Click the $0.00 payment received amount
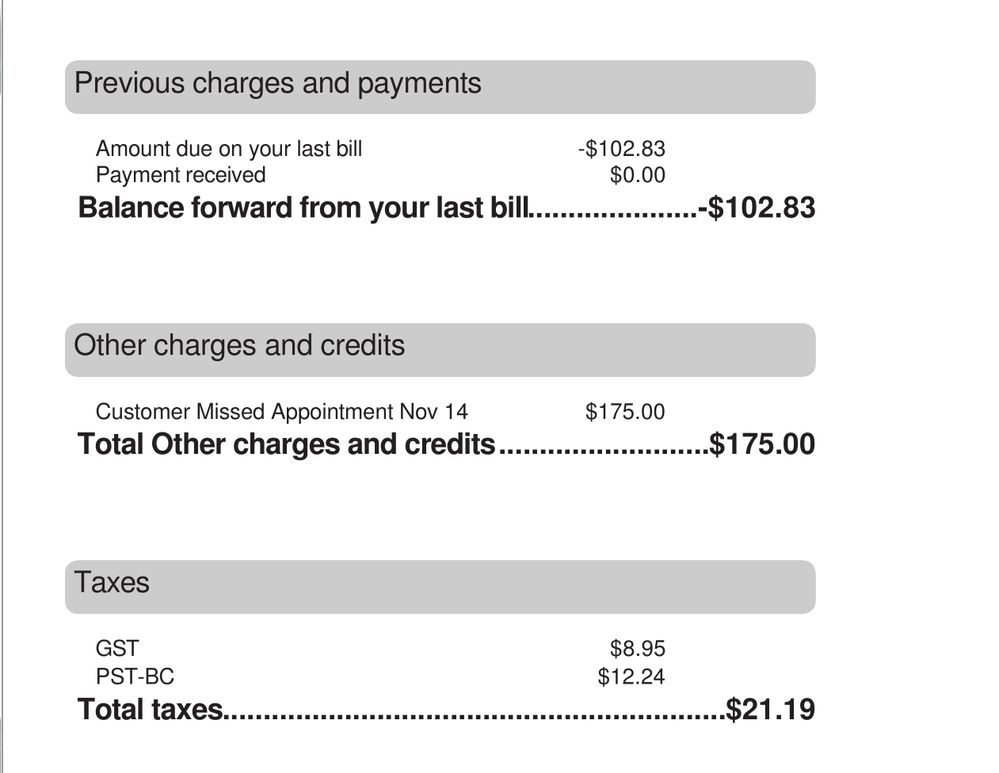The image size is (999, 773). coord(637,175)
